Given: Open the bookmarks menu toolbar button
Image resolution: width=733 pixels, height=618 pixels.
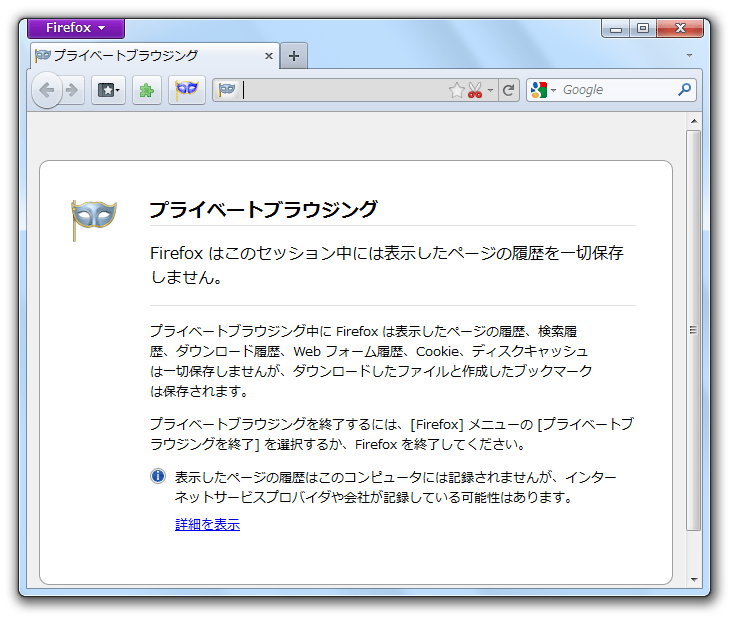Looking at the screenshot, I should click(x=108, y=90).
